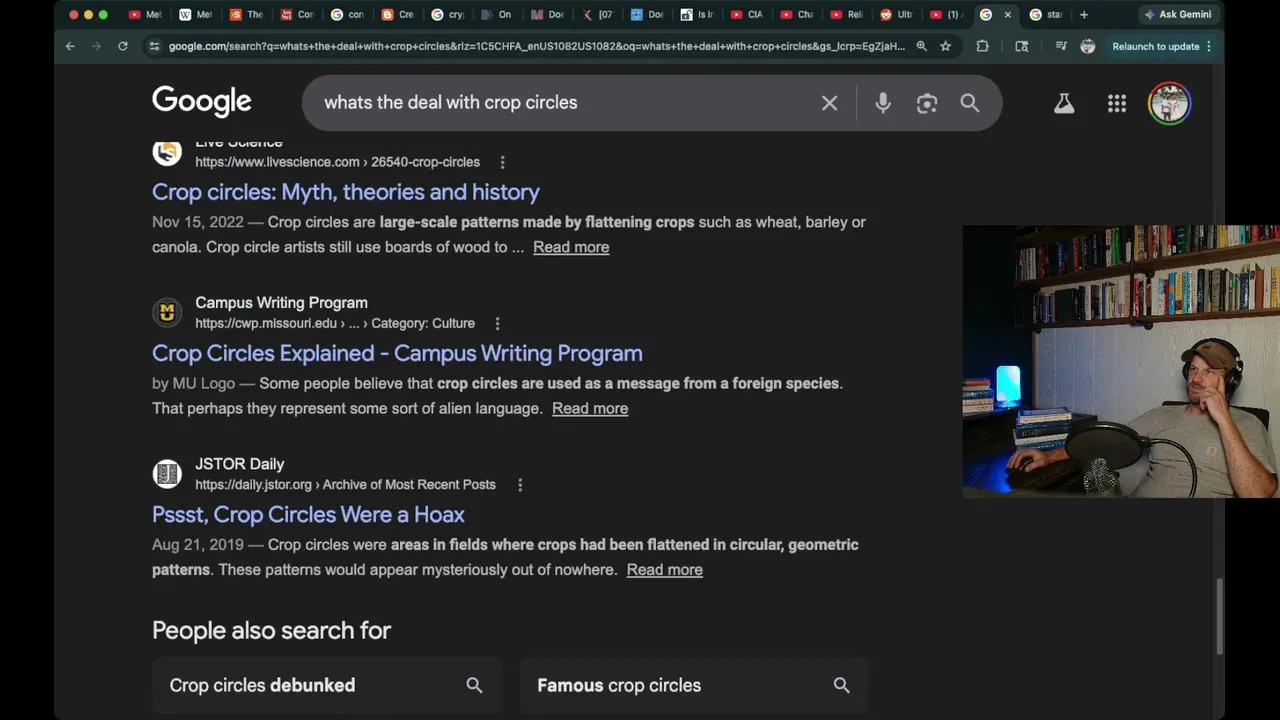Image resolution: width=1280 pixels, height=720 pixels.
Task: Switch to the CIA YouTube tab
Action: point(746,15)
